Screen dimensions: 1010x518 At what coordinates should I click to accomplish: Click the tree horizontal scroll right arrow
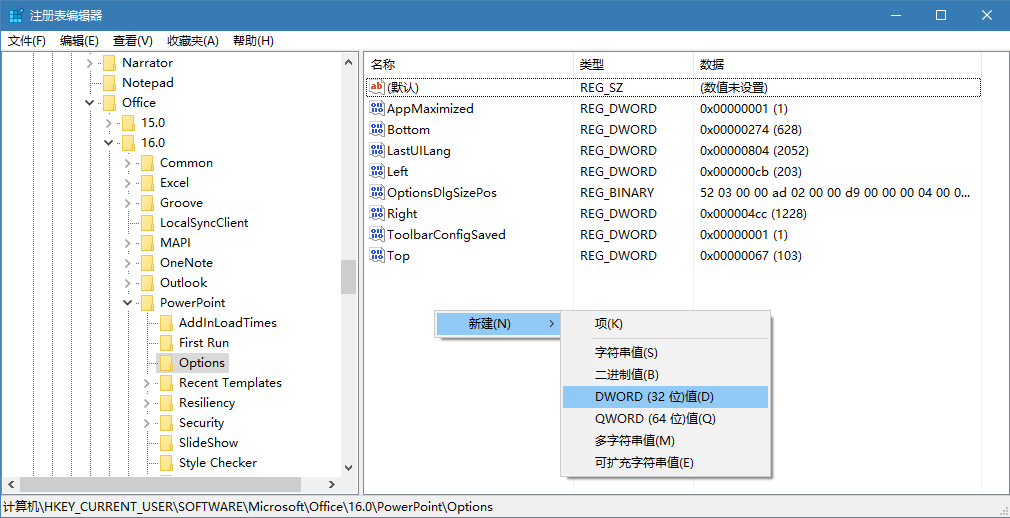332,484
